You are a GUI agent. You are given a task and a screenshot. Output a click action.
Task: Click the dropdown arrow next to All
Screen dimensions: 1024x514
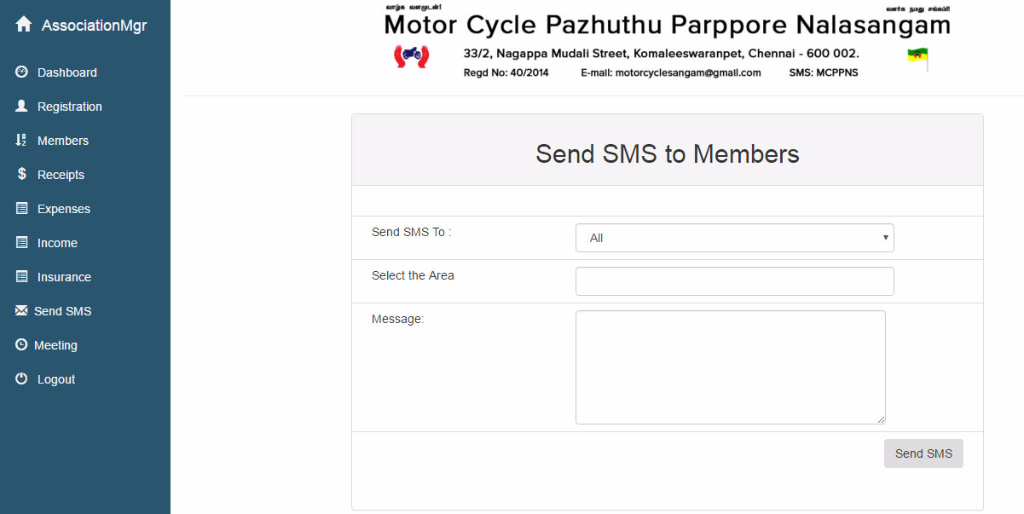[886, 238]
